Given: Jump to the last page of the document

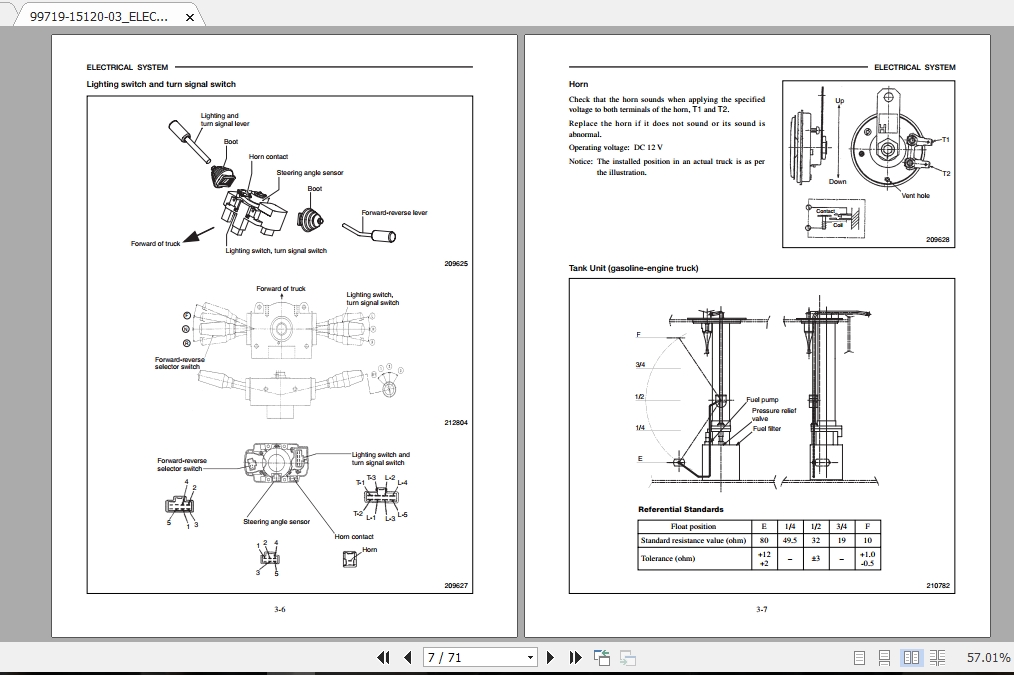Looking at the screenshot, I should click(574, 658).
